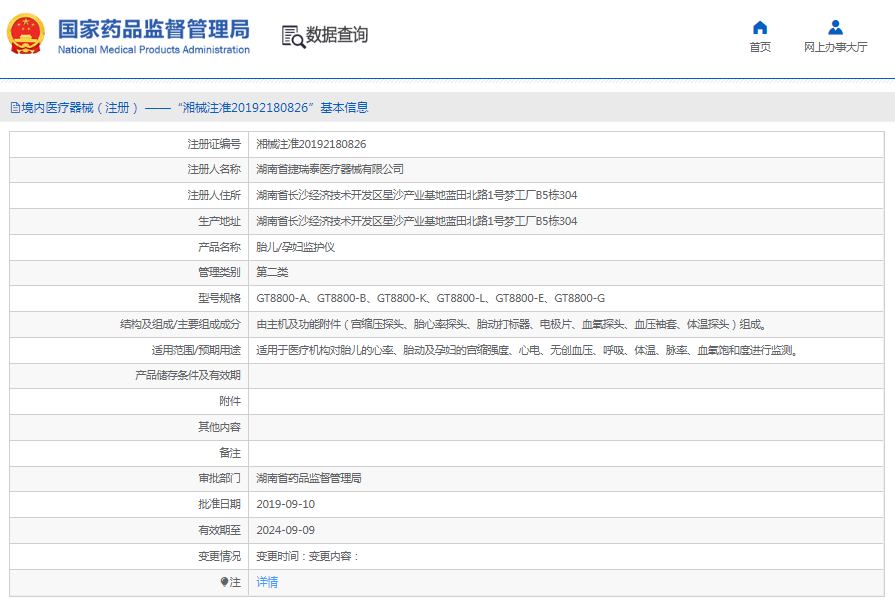
Task: Select the 注册人住所 address value
Action: coord(417,195)
